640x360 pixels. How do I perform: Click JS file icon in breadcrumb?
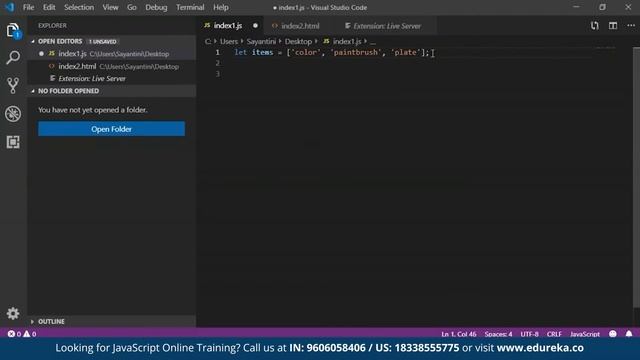click(326, 41)
